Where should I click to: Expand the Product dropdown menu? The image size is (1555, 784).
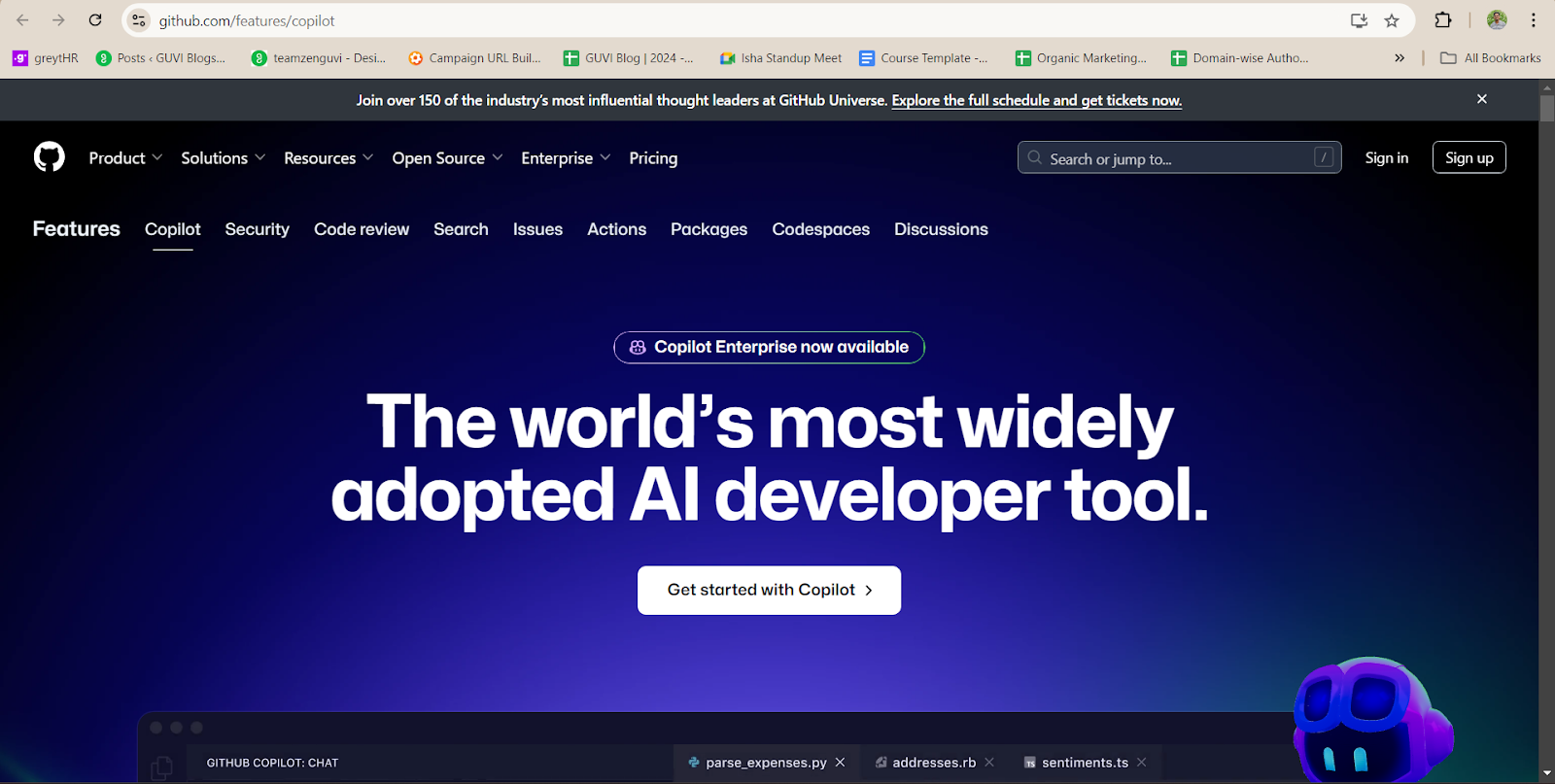(x=125, y=158)
